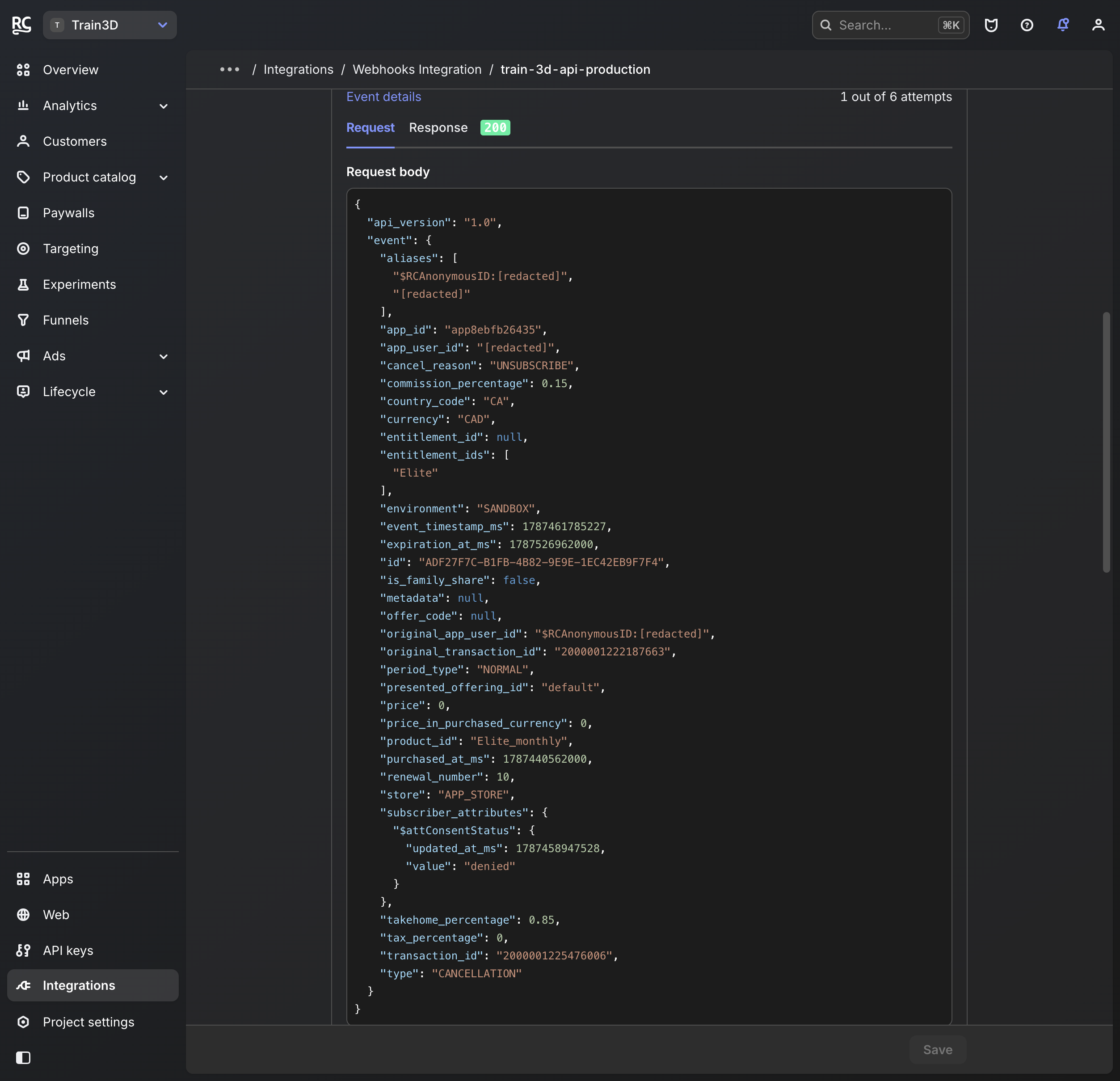Open the Web menu item

tap(93, 914)
